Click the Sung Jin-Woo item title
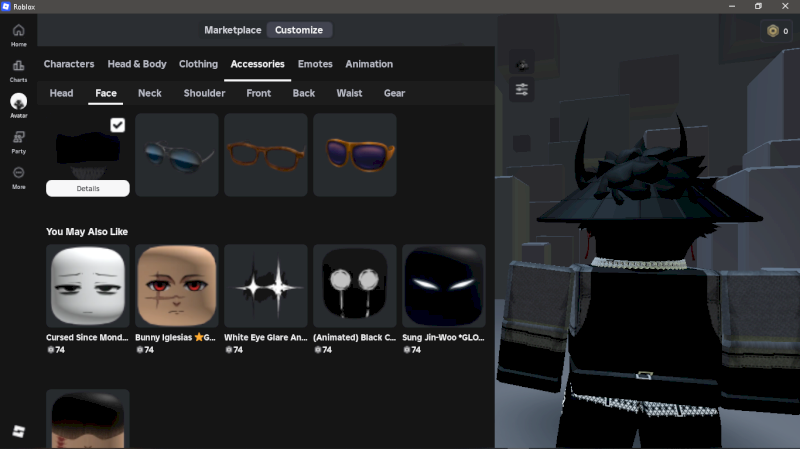The image size is (800, 449). click(443, 337)
